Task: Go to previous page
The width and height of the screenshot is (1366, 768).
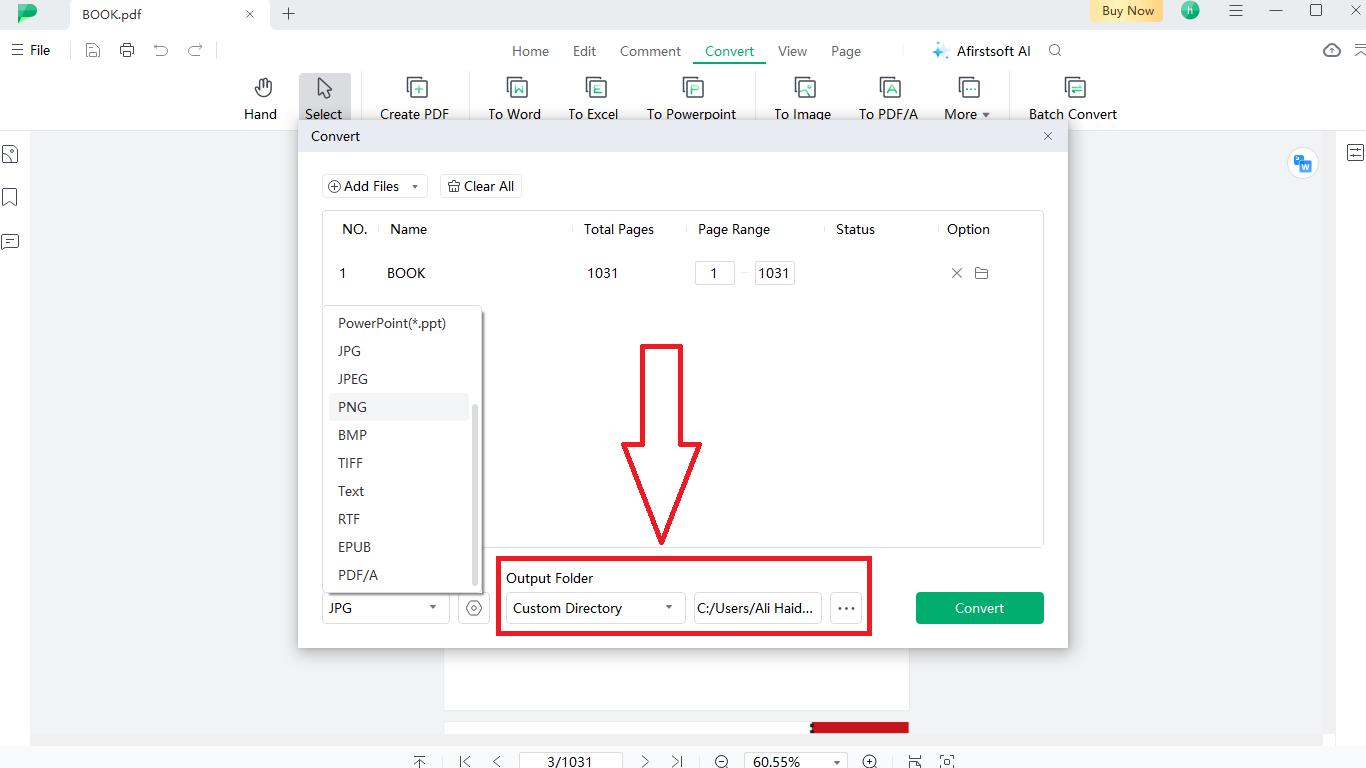Action: coord(497,762)
